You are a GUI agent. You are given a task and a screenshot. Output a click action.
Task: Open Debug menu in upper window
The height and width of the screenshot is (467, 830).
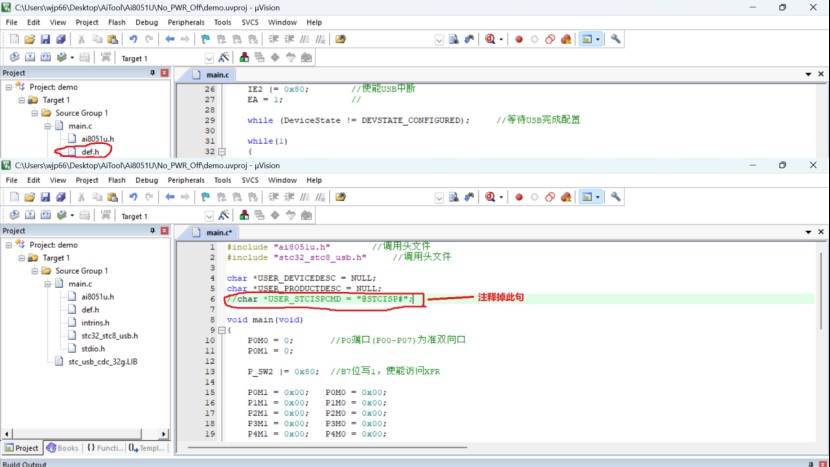coord(147,22)
